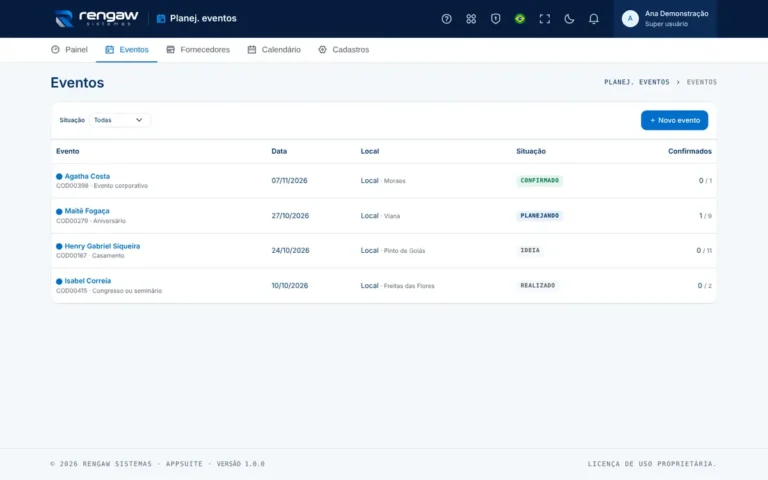Click footer text Versão 1.0.0
The width and height of the screenshot is (768, 480).
[240, 464]
